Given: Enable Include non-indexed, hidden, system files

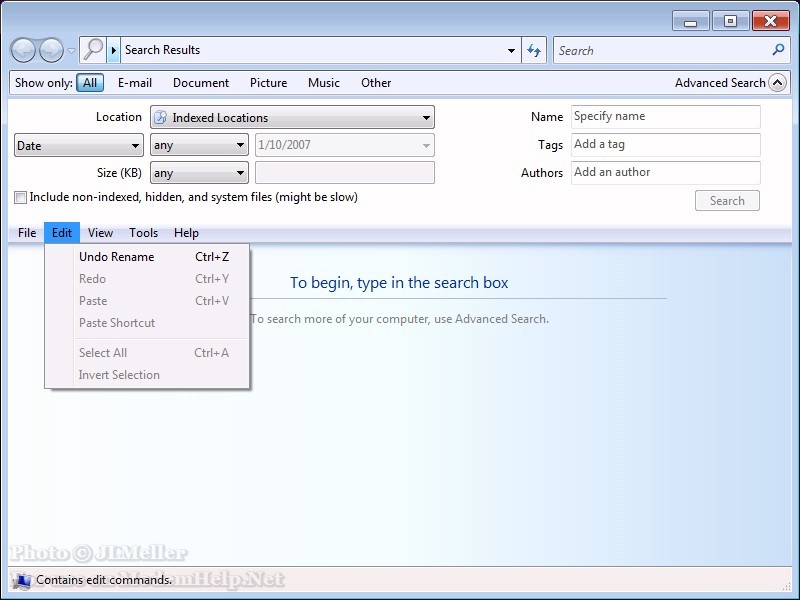Looking at the screenshot, I should (x=21, y=198).
